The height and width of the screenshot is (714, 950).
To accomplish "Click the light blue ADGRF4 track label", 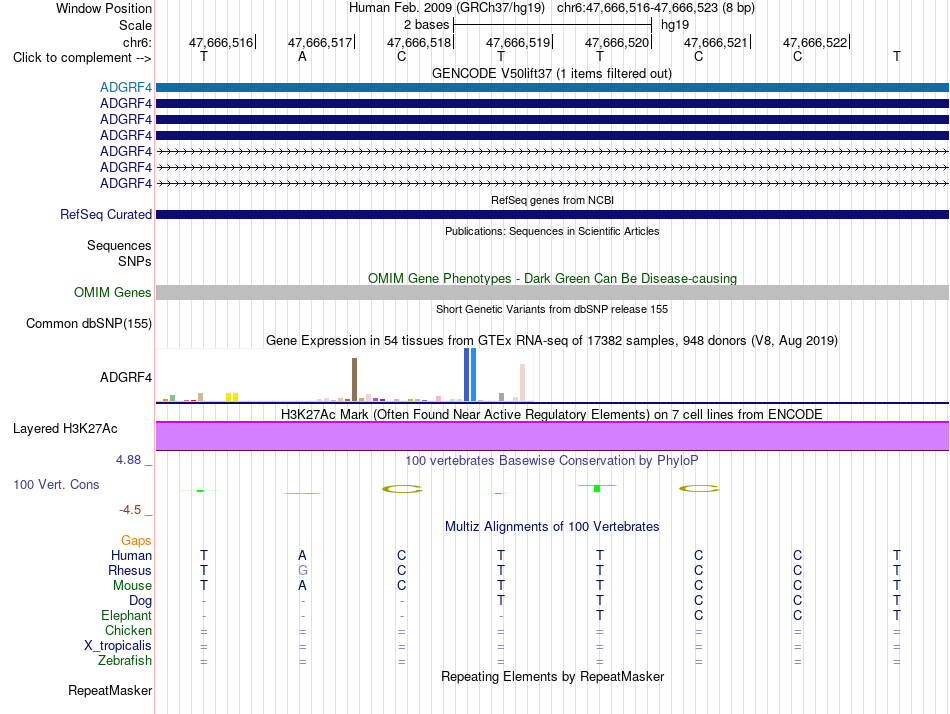I will [126, 87].
